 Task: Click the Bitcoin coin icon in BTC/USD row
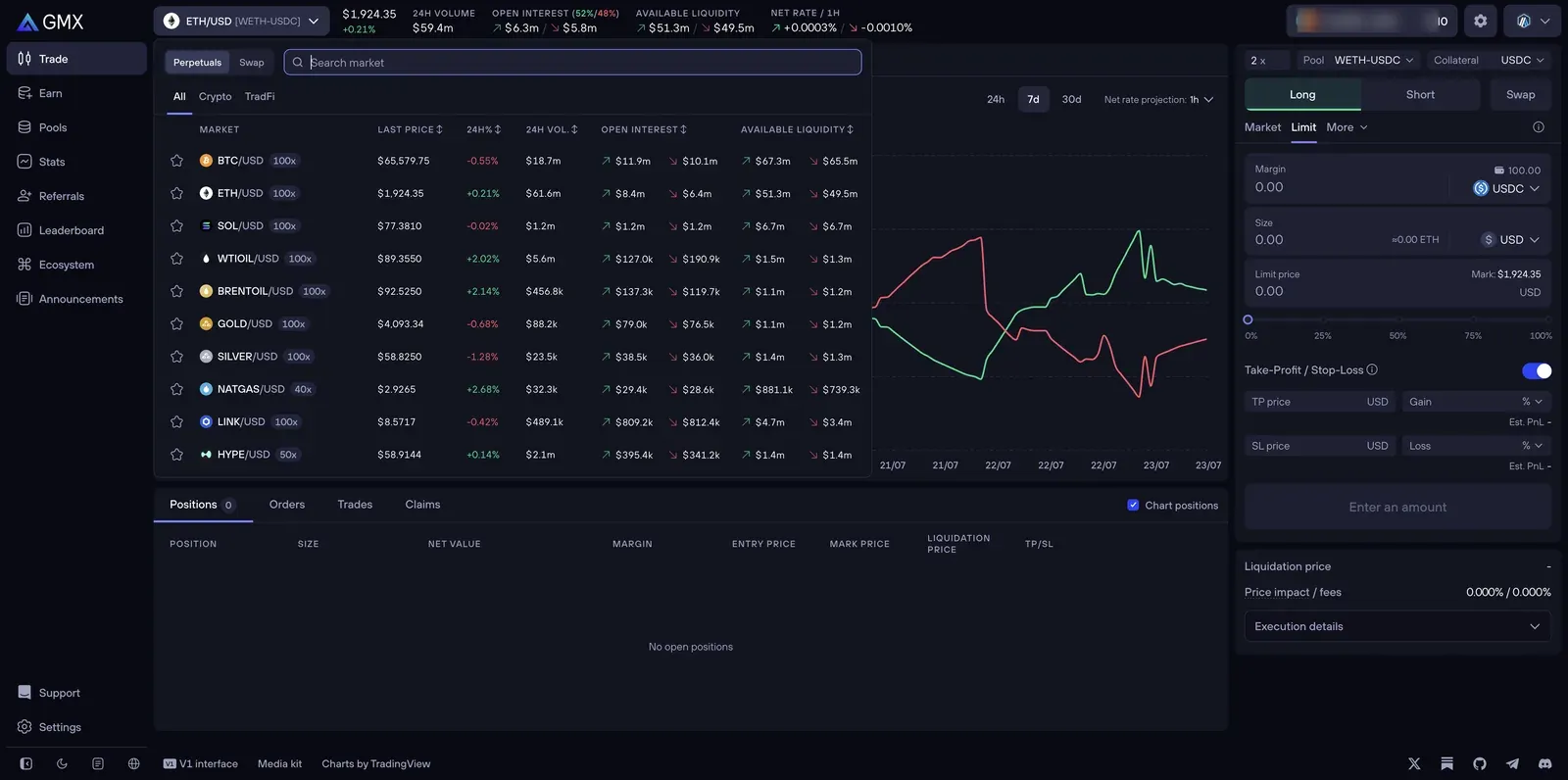click(x=206, y=161)
